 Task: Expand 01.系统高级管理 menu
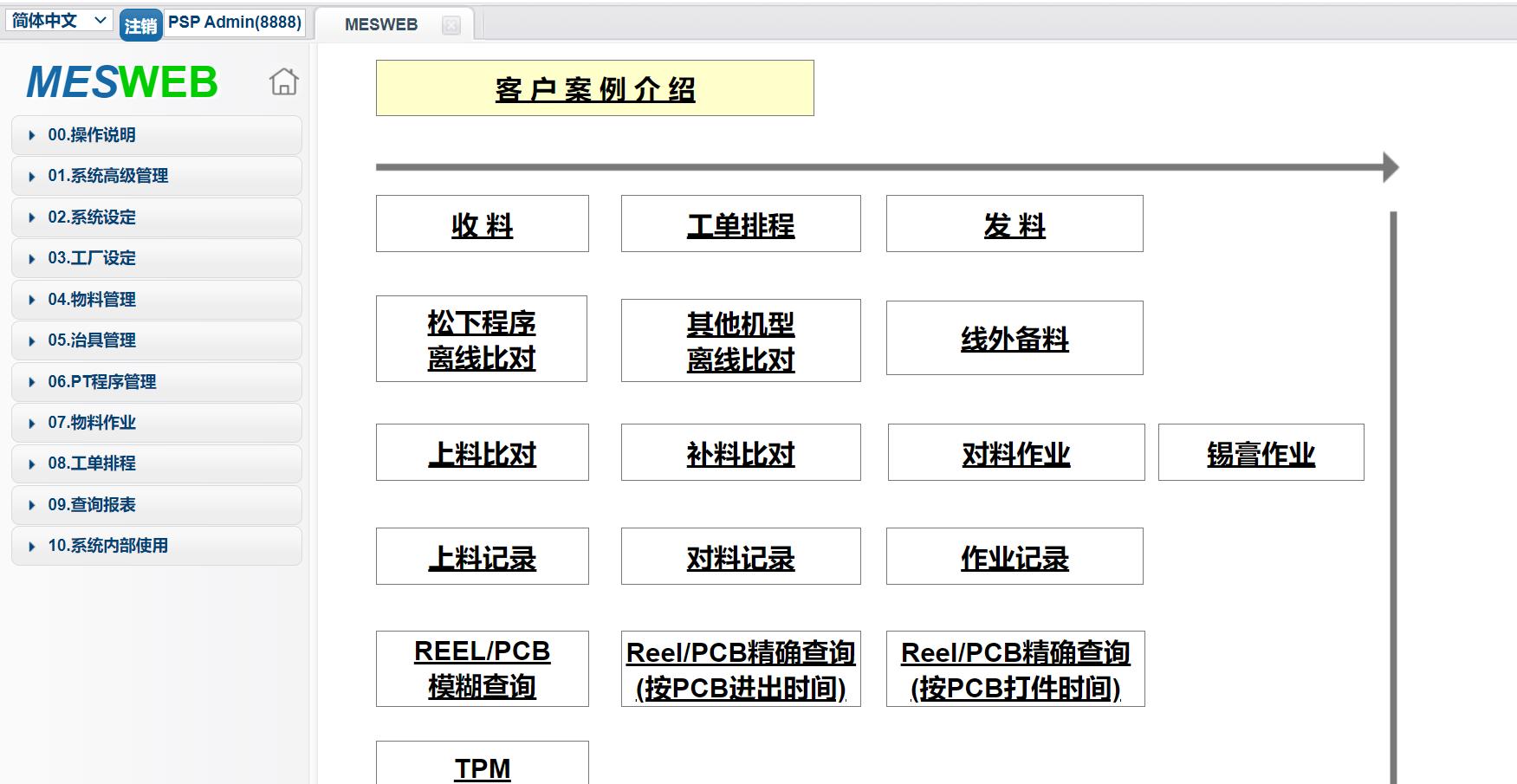coord(157,176)
